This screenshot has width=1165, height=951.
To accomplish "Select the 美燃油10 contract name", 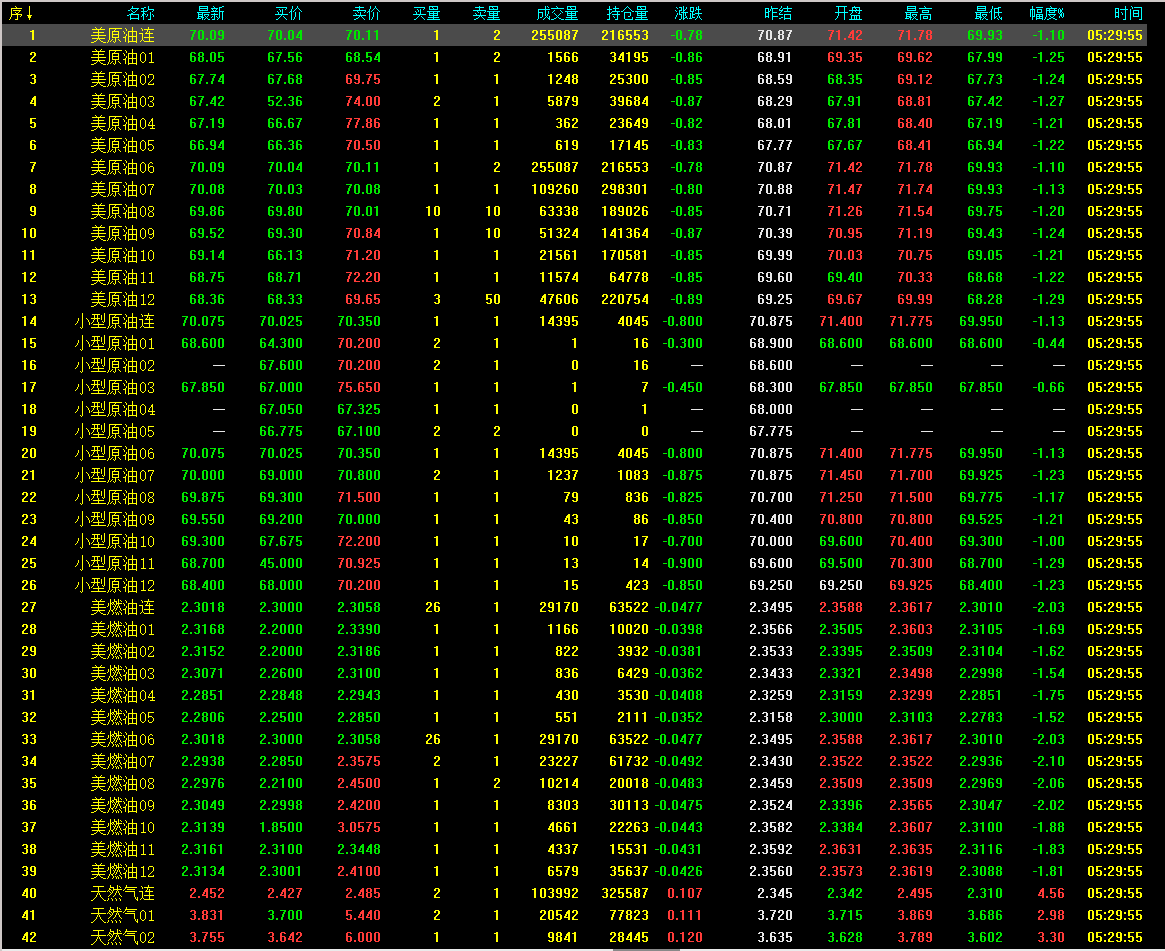I will 122,827.
